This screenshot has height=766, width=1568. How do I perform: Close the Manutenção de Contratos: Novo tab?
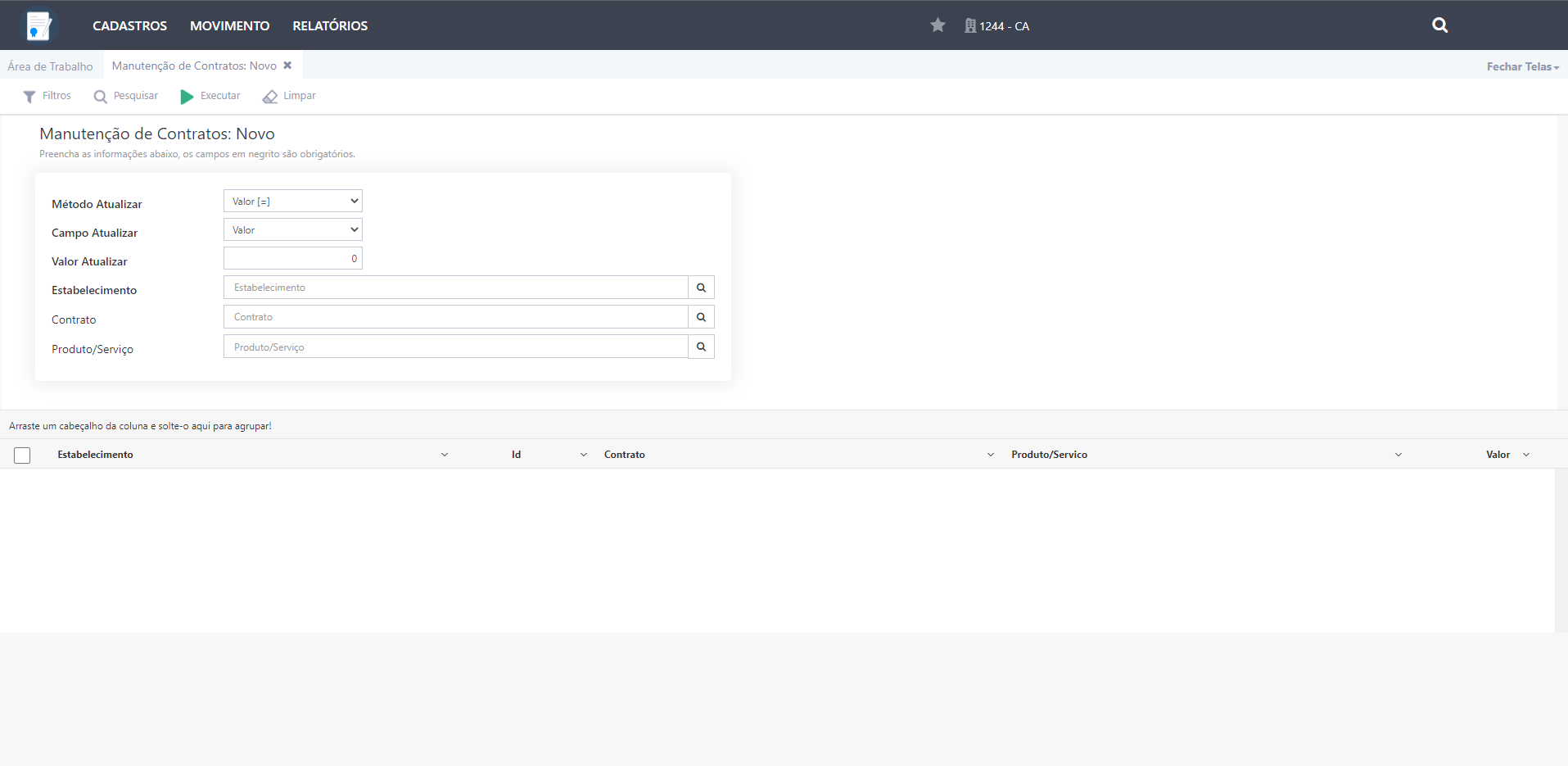pos(287,66)
